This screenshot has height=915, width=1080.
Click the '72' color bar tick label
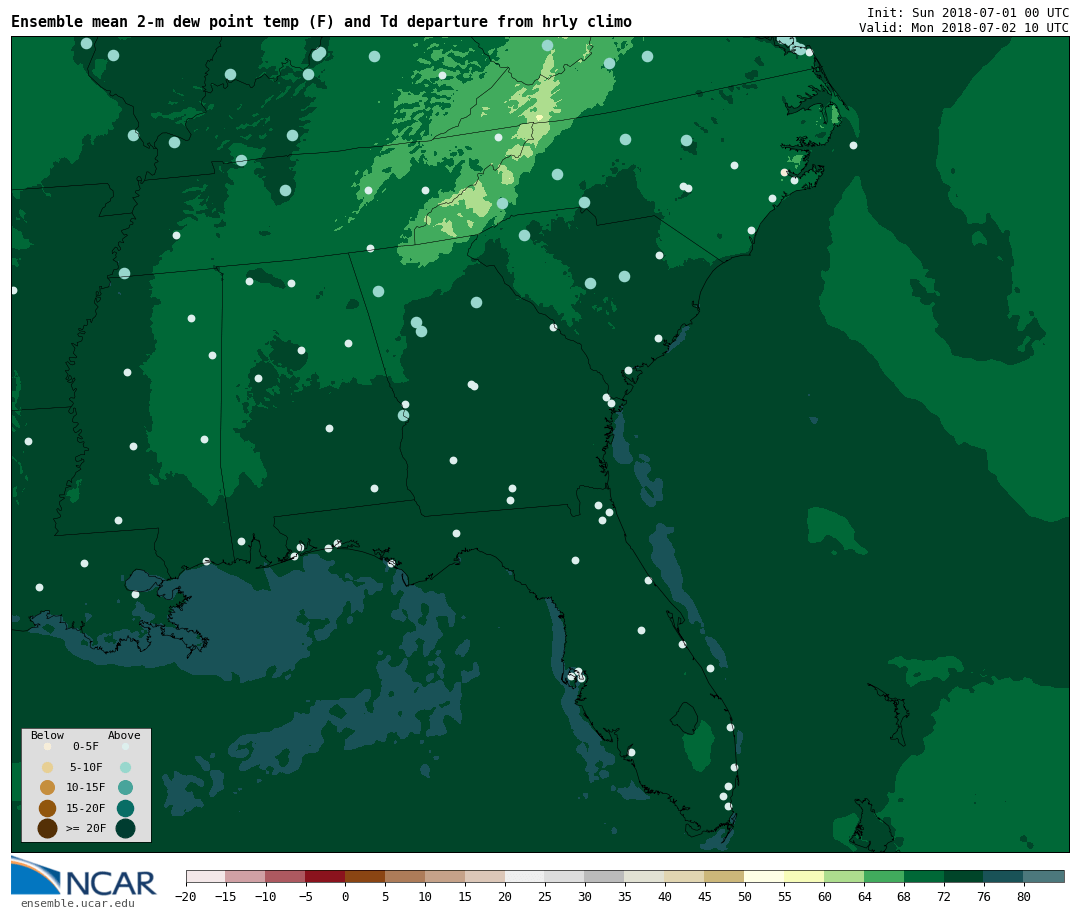click(x=944, y=896)
